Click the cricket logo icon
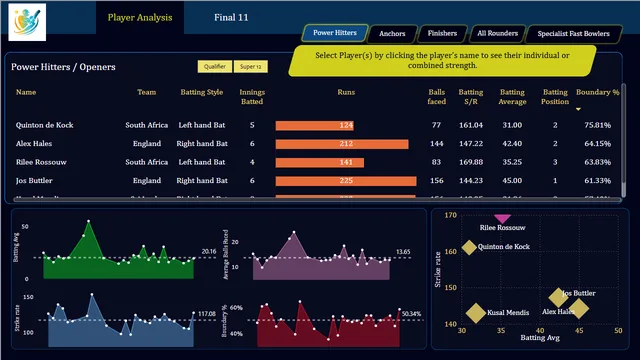 27,22
